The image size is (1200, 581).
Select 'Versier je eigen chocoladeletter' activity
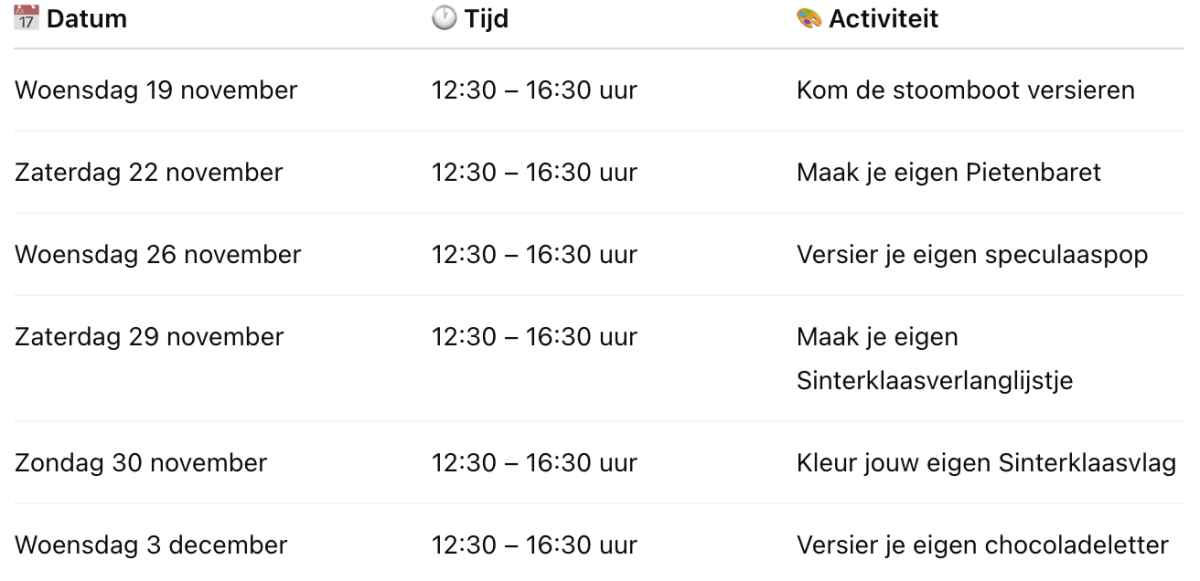982,545
